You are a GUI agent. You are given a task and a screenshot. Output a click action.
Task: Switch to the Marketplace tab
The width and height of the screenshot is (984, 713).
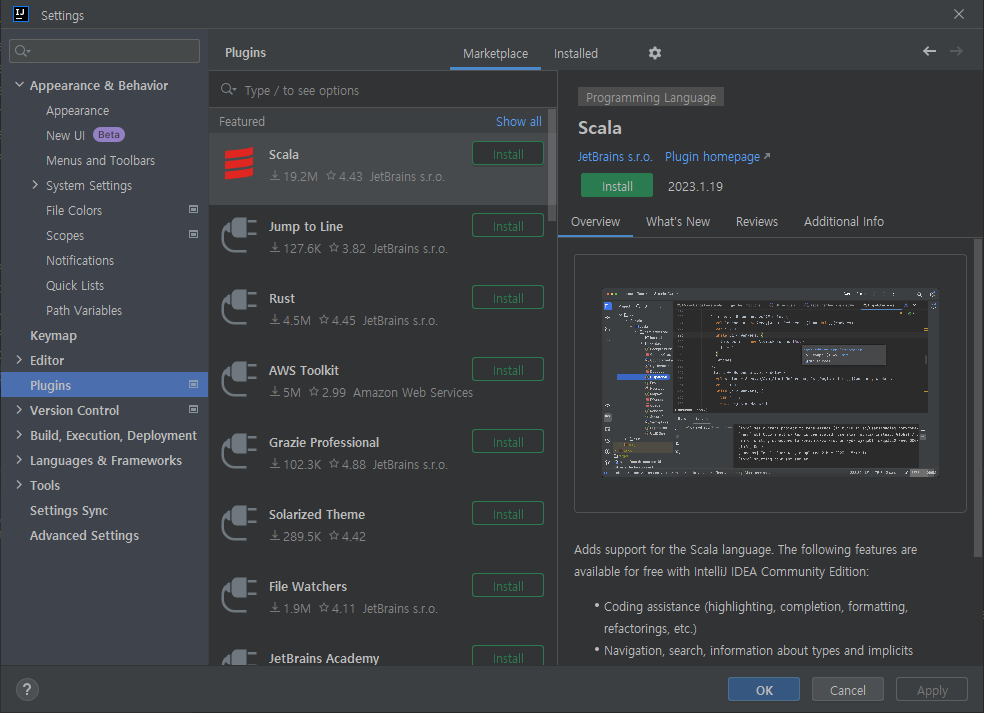click(495, 54)
